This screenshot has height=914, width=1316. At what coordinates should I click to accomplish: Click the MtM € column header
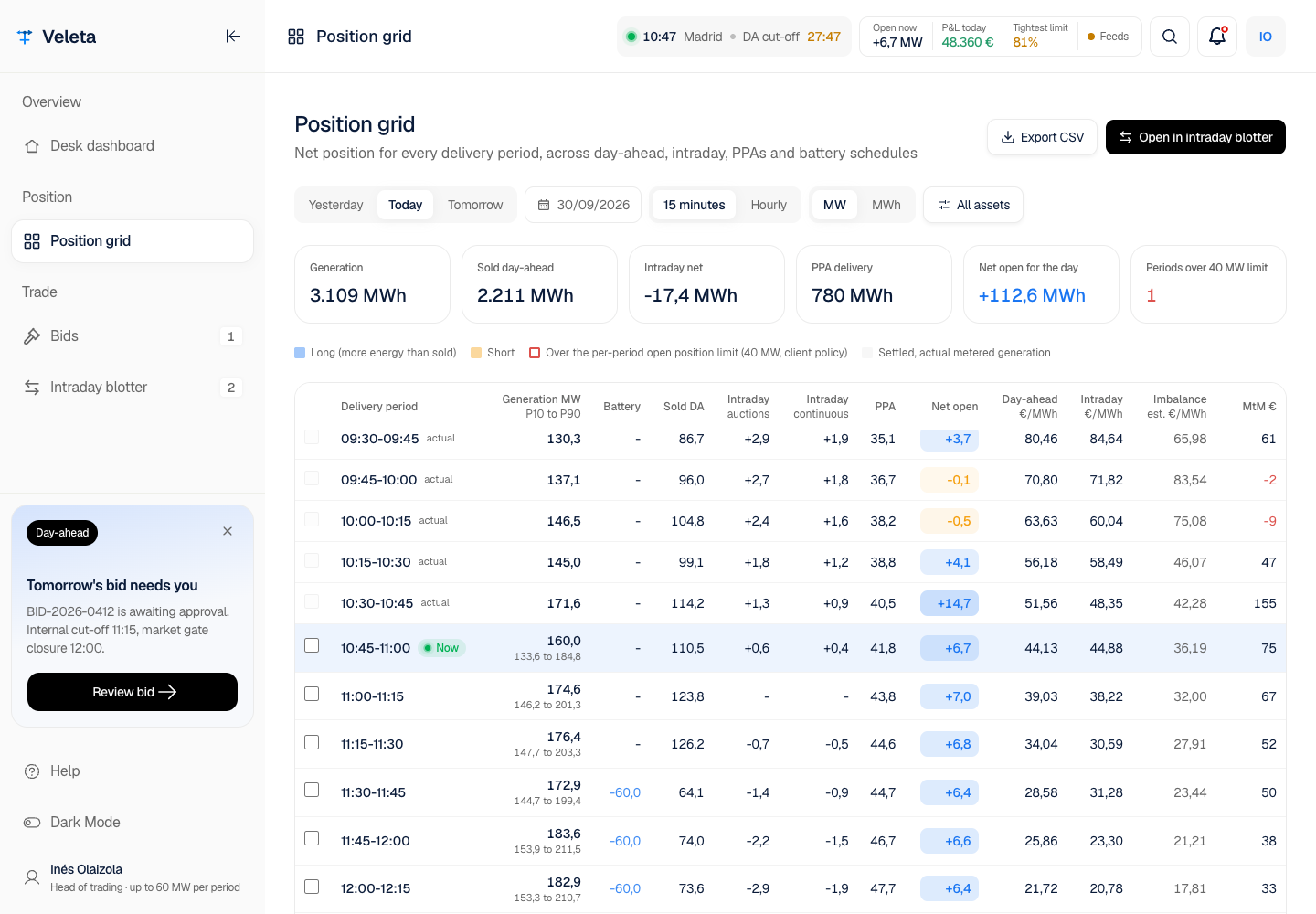(x=1259, y=407)
